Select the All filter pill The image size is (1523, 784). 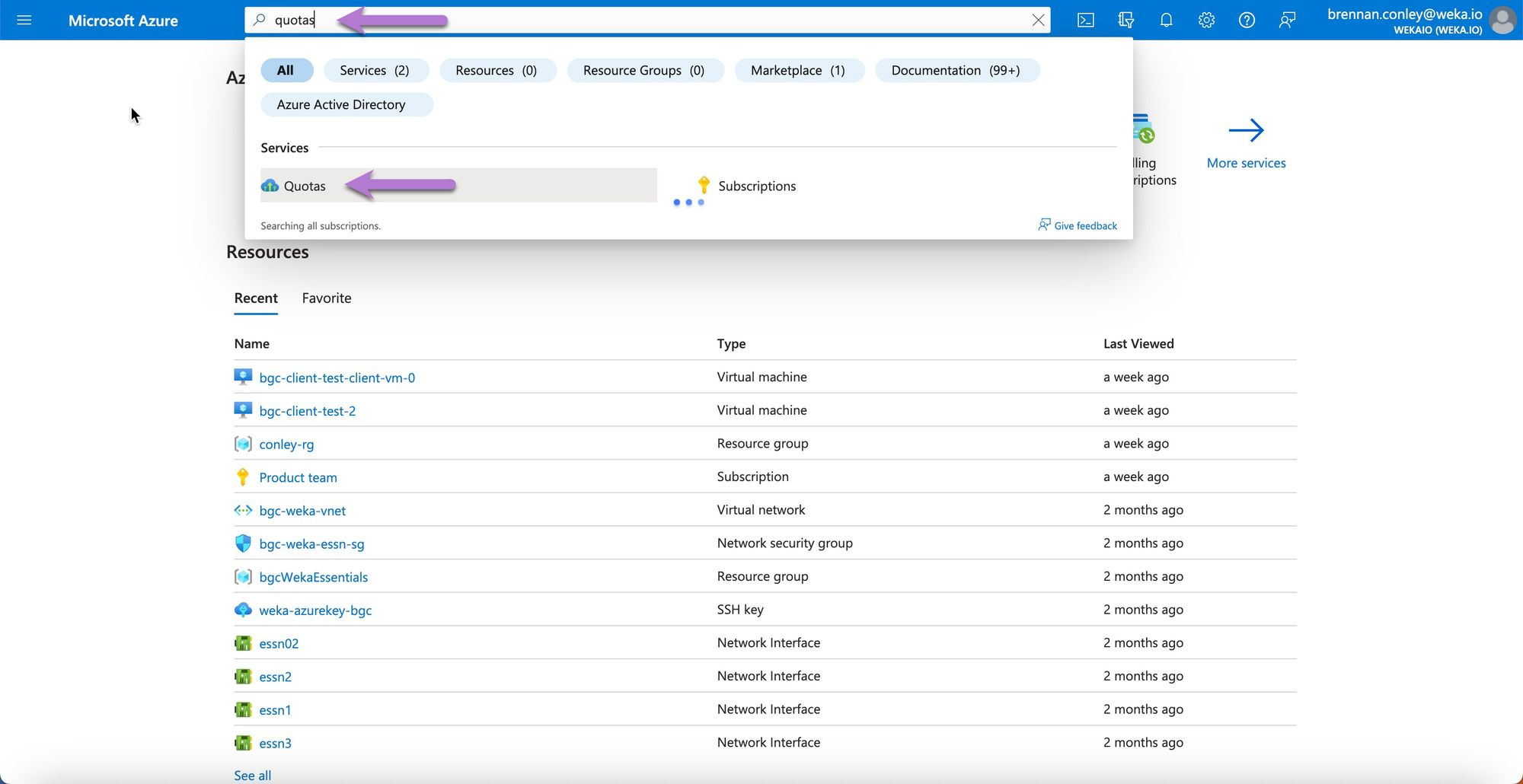(x=286, y=70)
